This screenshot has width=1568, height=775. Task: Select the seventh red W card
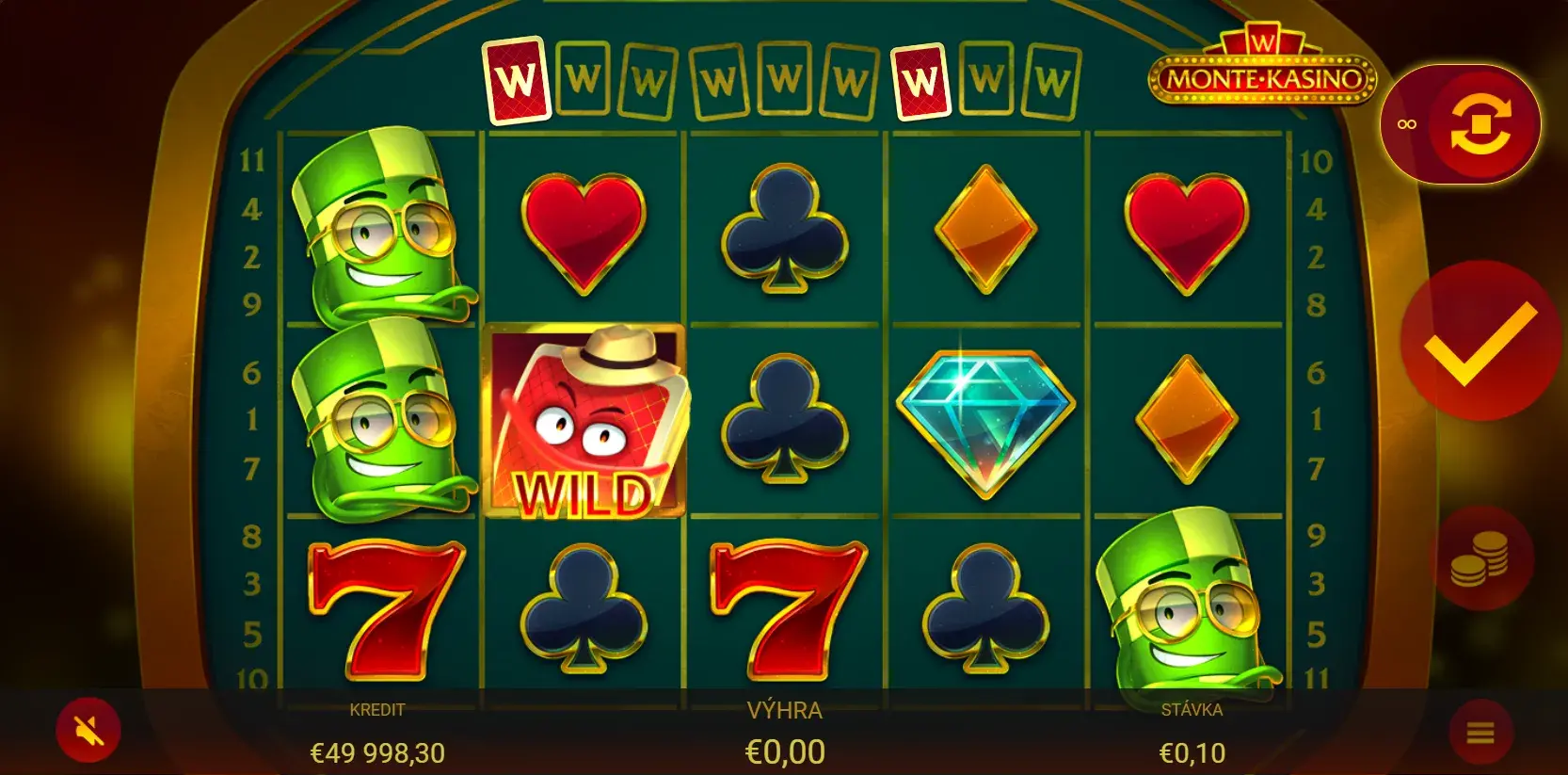(x=920, y=82)
